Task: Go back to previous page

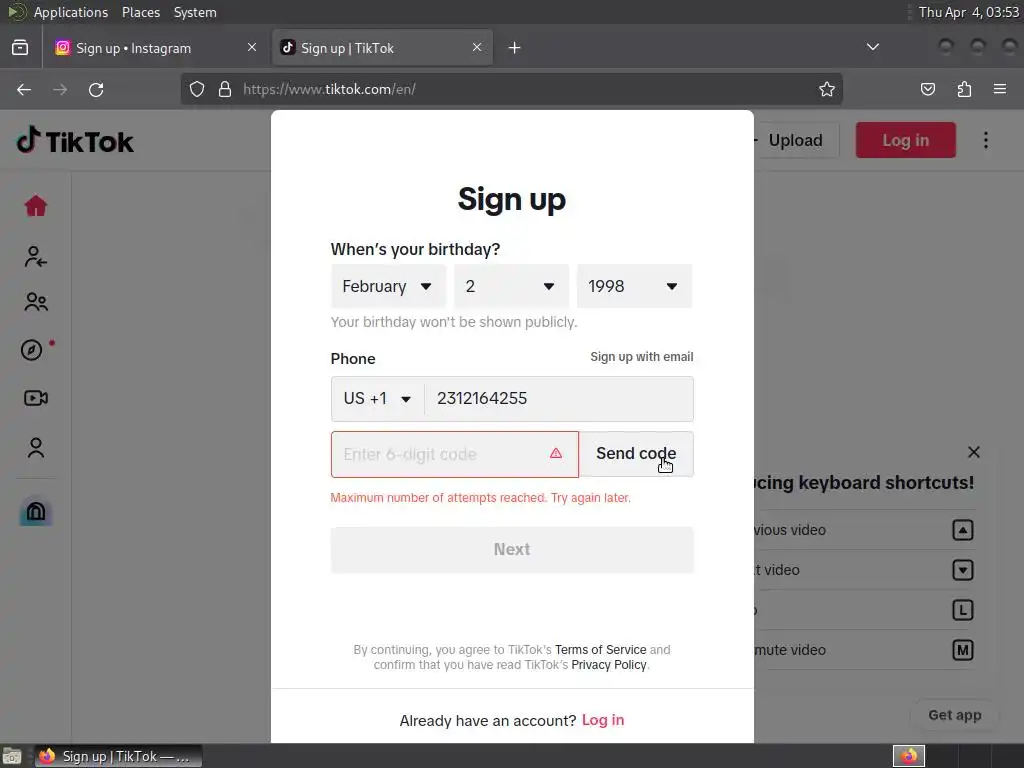Action: click(24, 89)
